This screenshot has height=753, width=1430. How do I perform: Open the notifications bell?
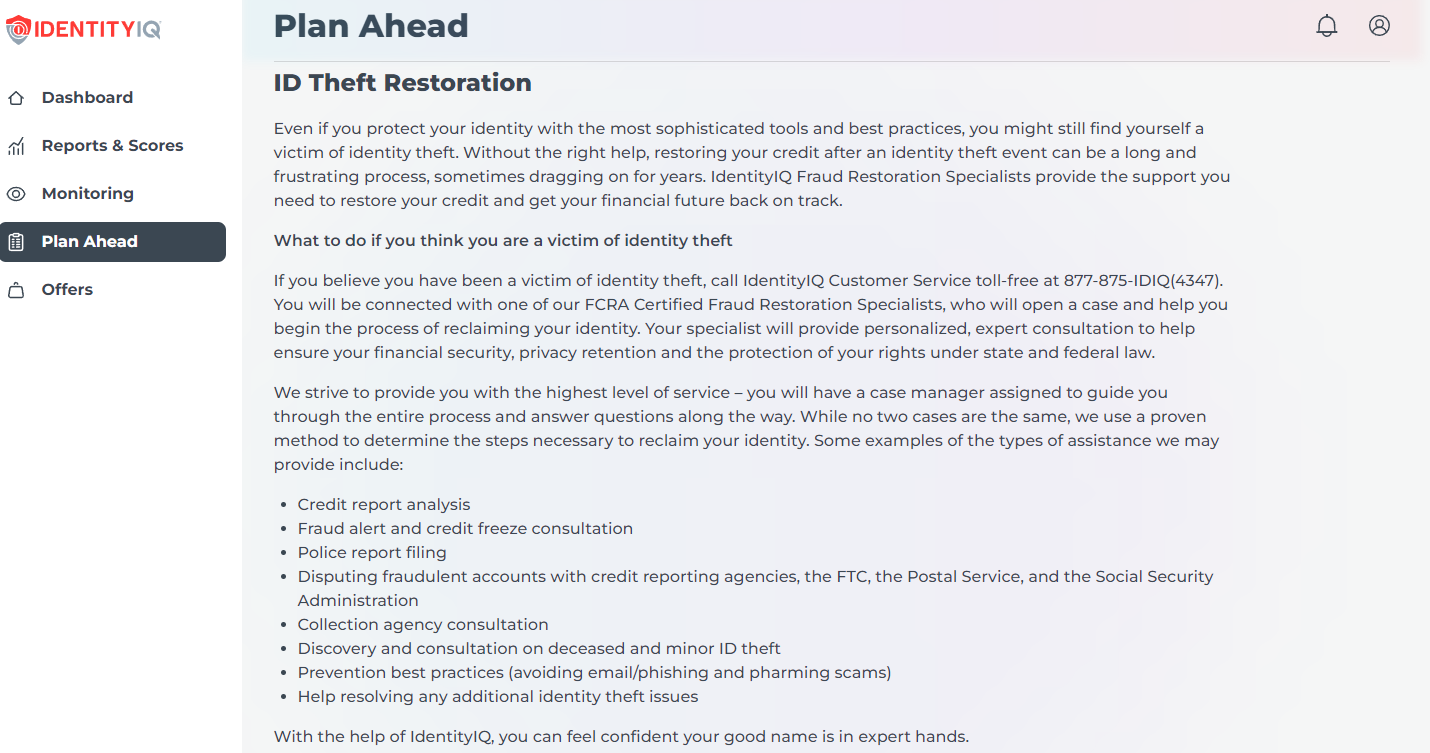click(x=1327, y=26)
